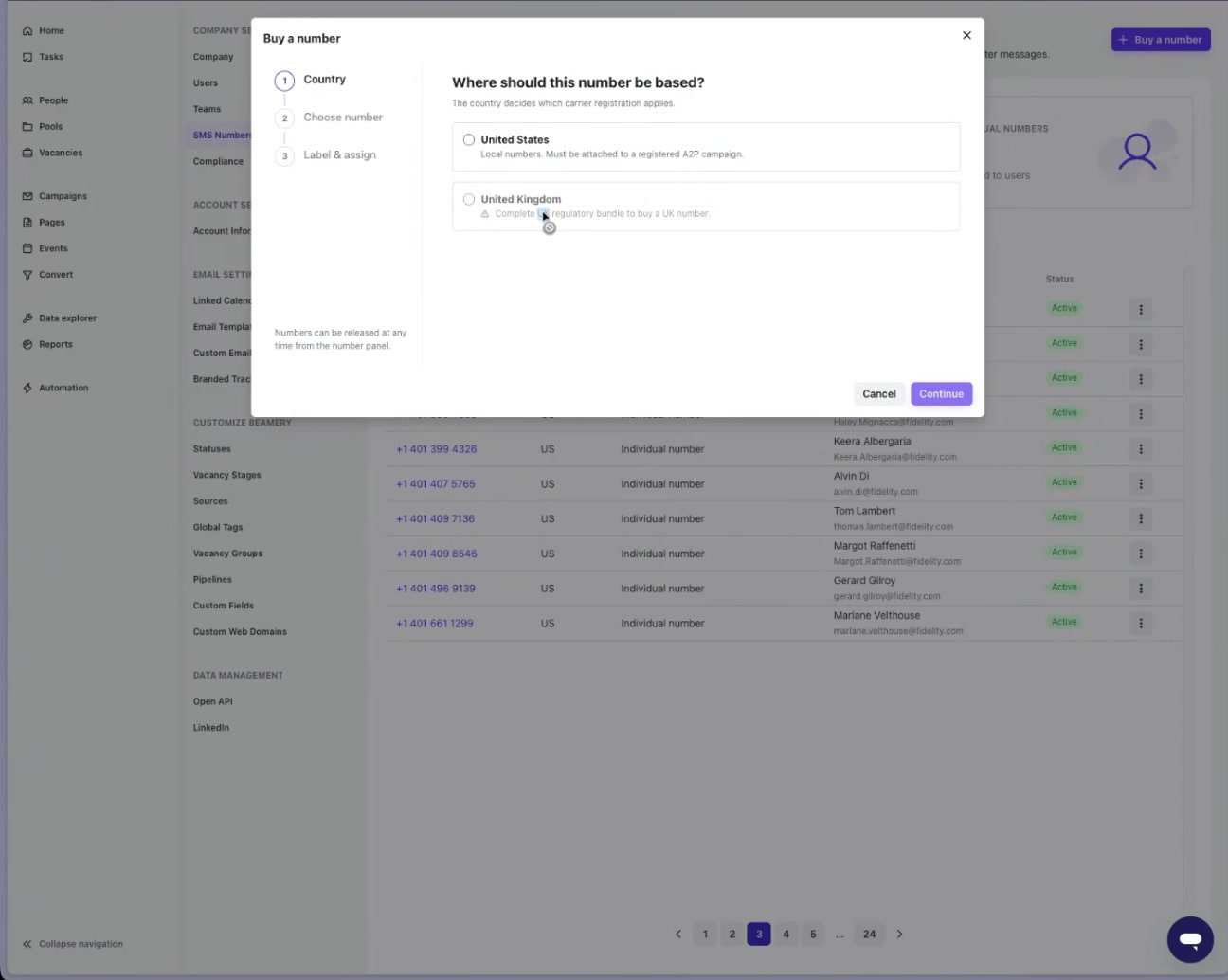Open Statuses settings in the menu

click(212, 449)
